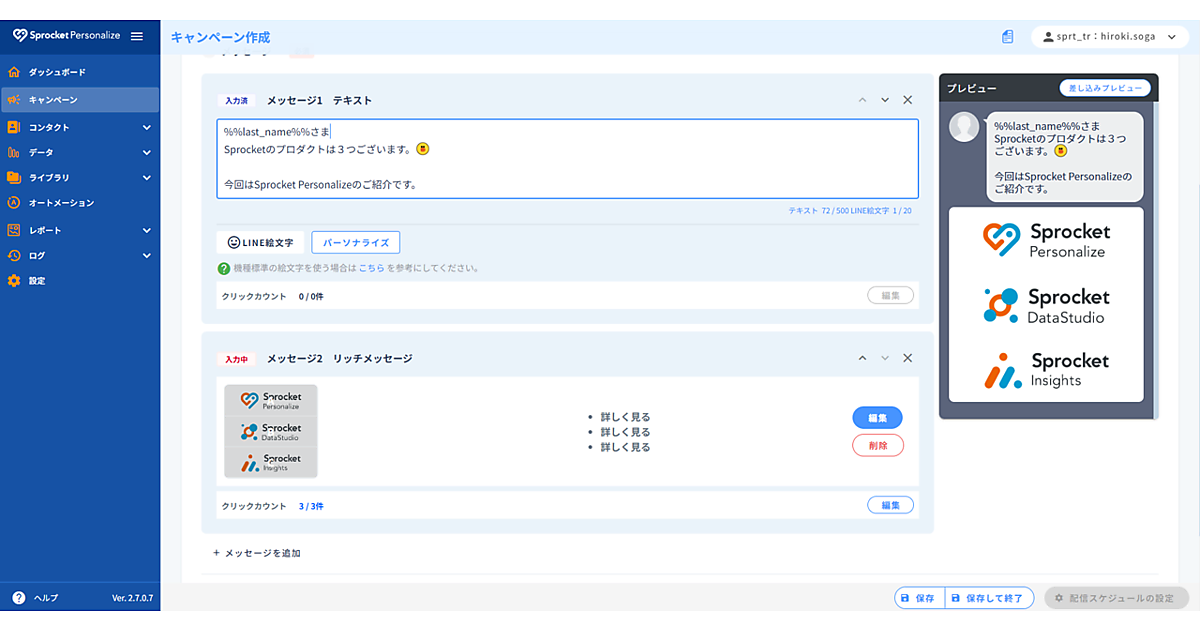The width and height of the screenshot is (1200, 630).
Task: Expand the コンタクト sidebar menu
Action: pos(80,127)
